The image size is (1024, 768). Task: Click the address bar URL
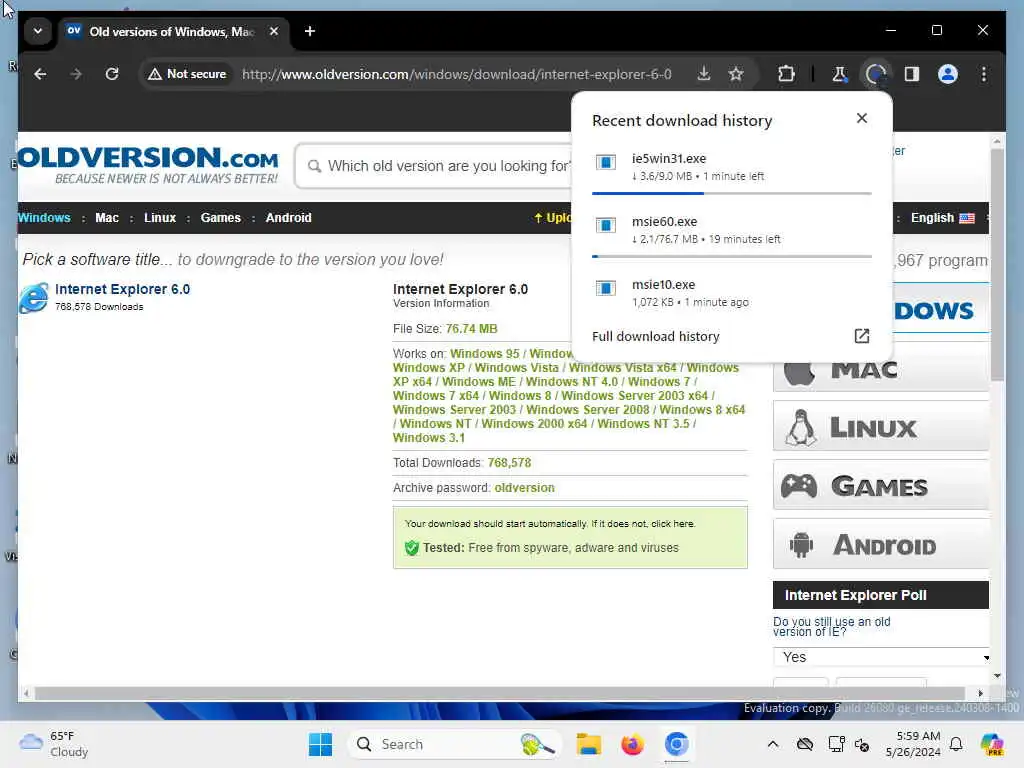click(456, 74)
